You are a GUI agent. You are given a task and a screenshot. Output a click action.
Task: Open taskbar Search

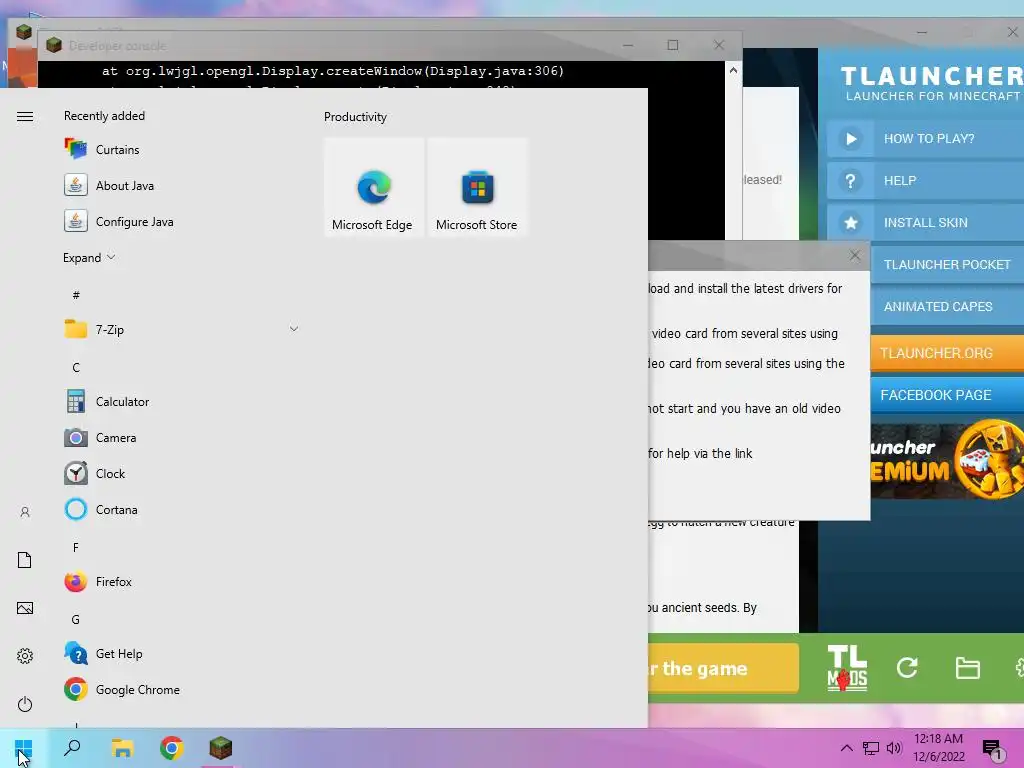pyautogui.click(x=72, y=748)
